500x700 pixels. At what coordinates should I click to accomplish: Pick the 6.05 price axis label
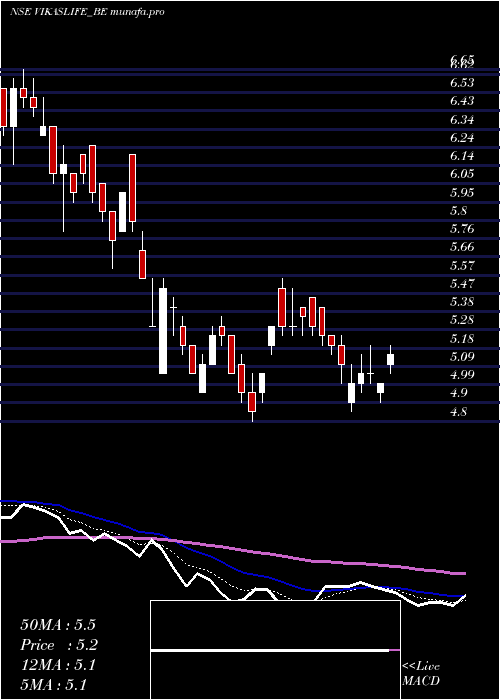pyautogui.click(x=462, y=174)
